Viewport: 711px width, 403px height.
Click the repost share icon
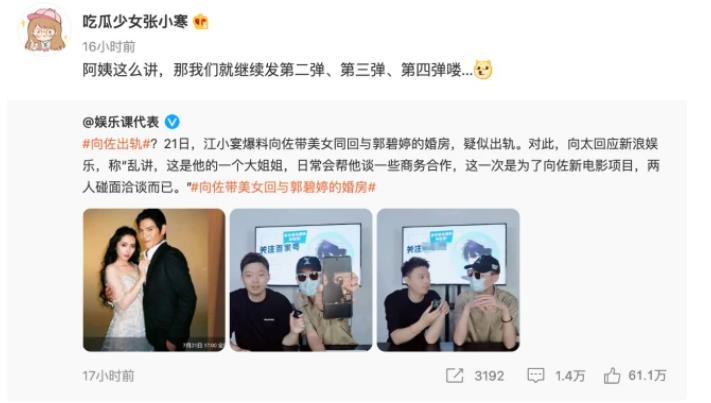pyautogui.click(x=454, y=375)
